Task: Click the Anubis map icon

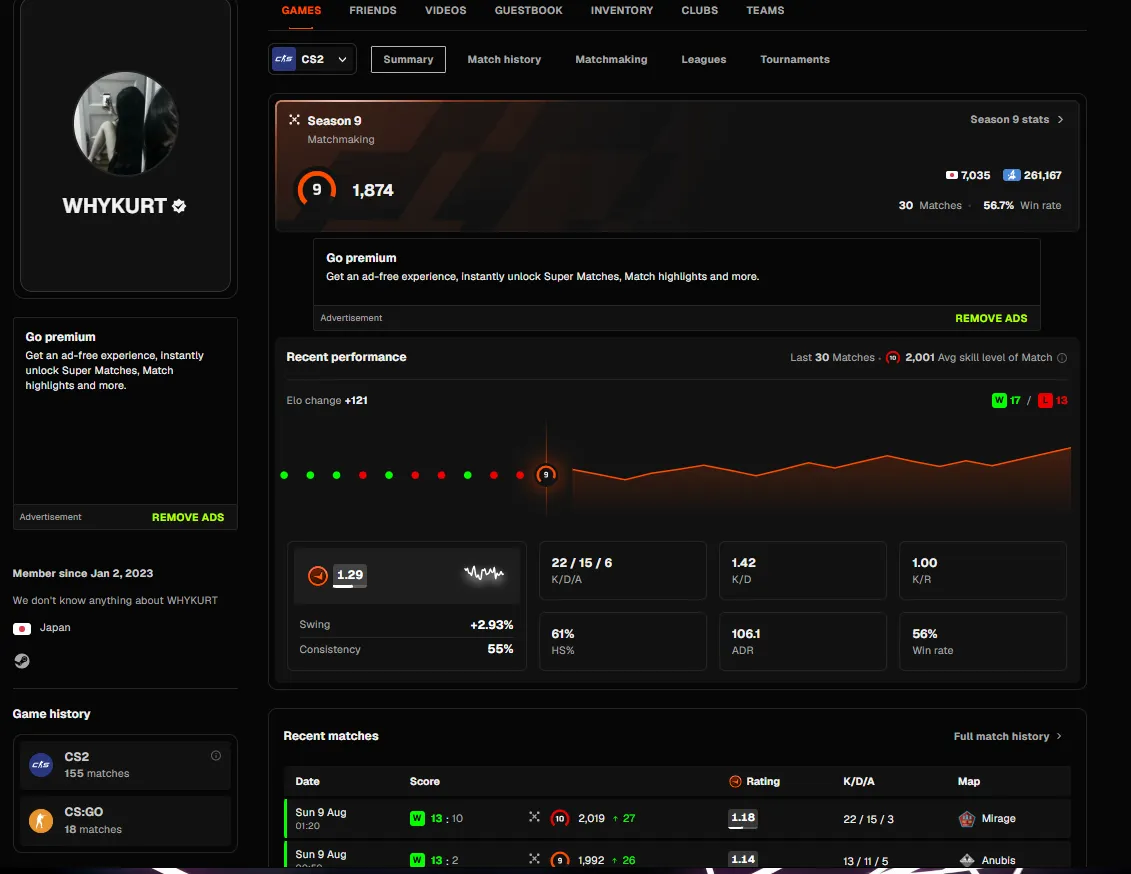Action: 967,860
